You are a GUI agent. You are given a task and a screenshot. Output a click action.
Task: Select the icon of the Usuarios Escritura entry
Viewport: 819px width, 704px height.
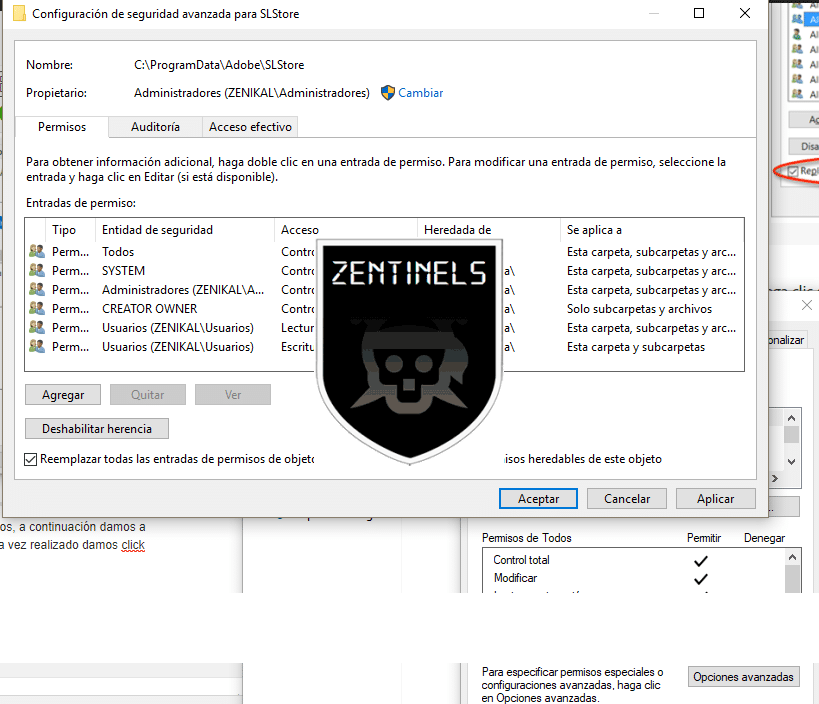pos(37,347)
